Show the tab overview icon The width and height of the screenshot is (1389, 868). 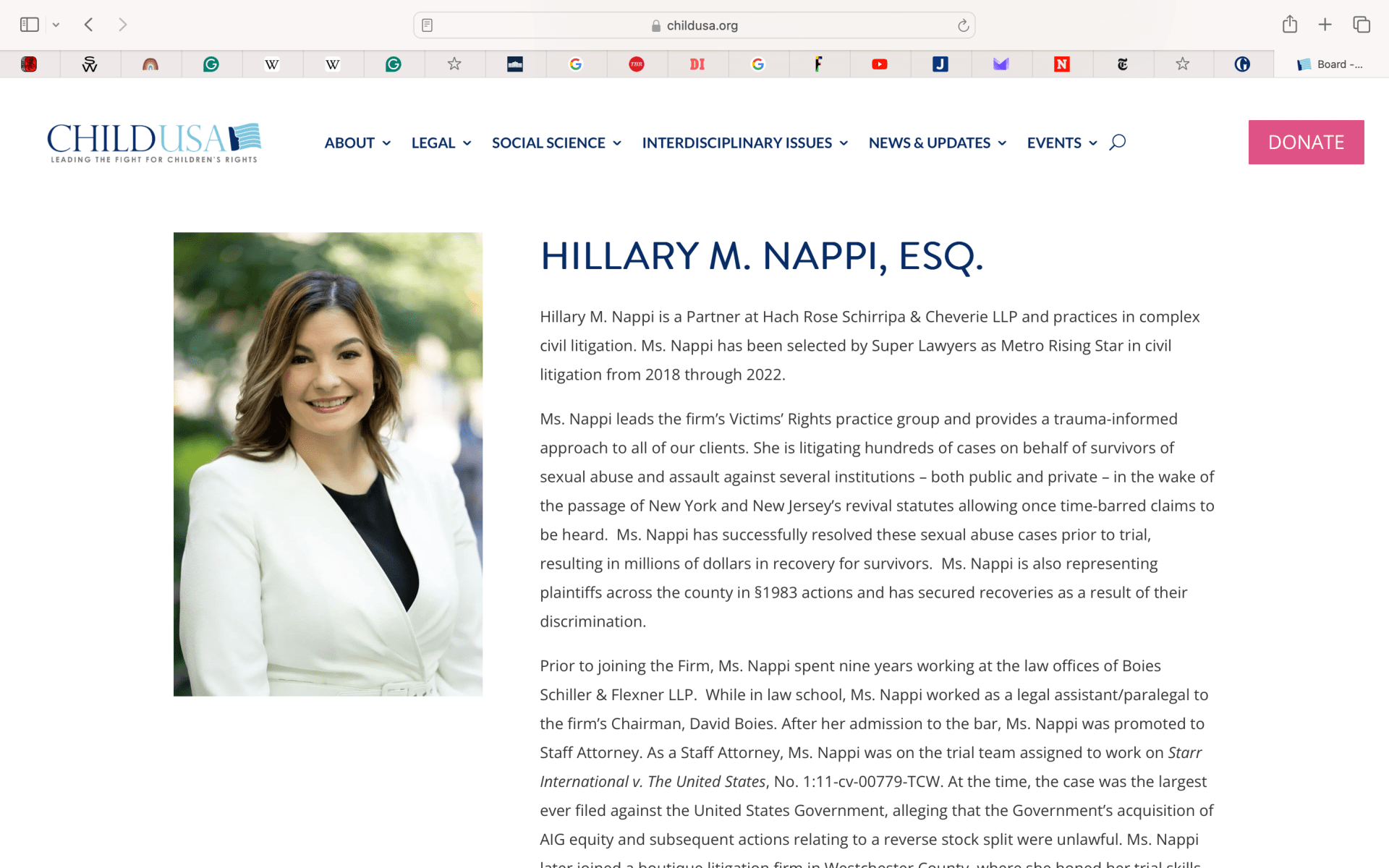click(1361, 25)
